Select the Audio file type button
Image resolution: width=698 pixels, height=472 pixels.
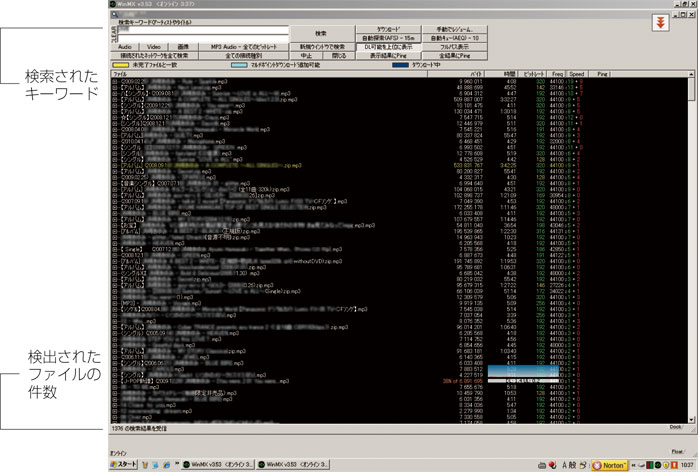(125, 47)
